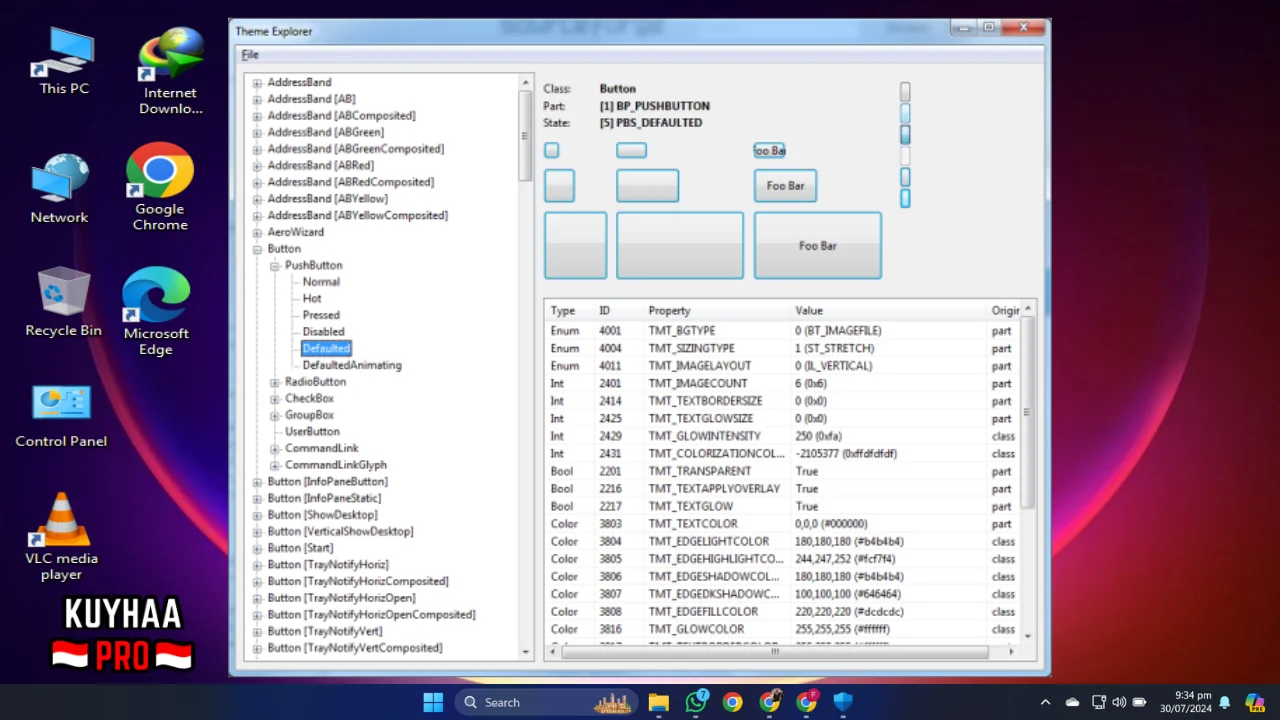Click the property table vertical scrollbar

1028,470
